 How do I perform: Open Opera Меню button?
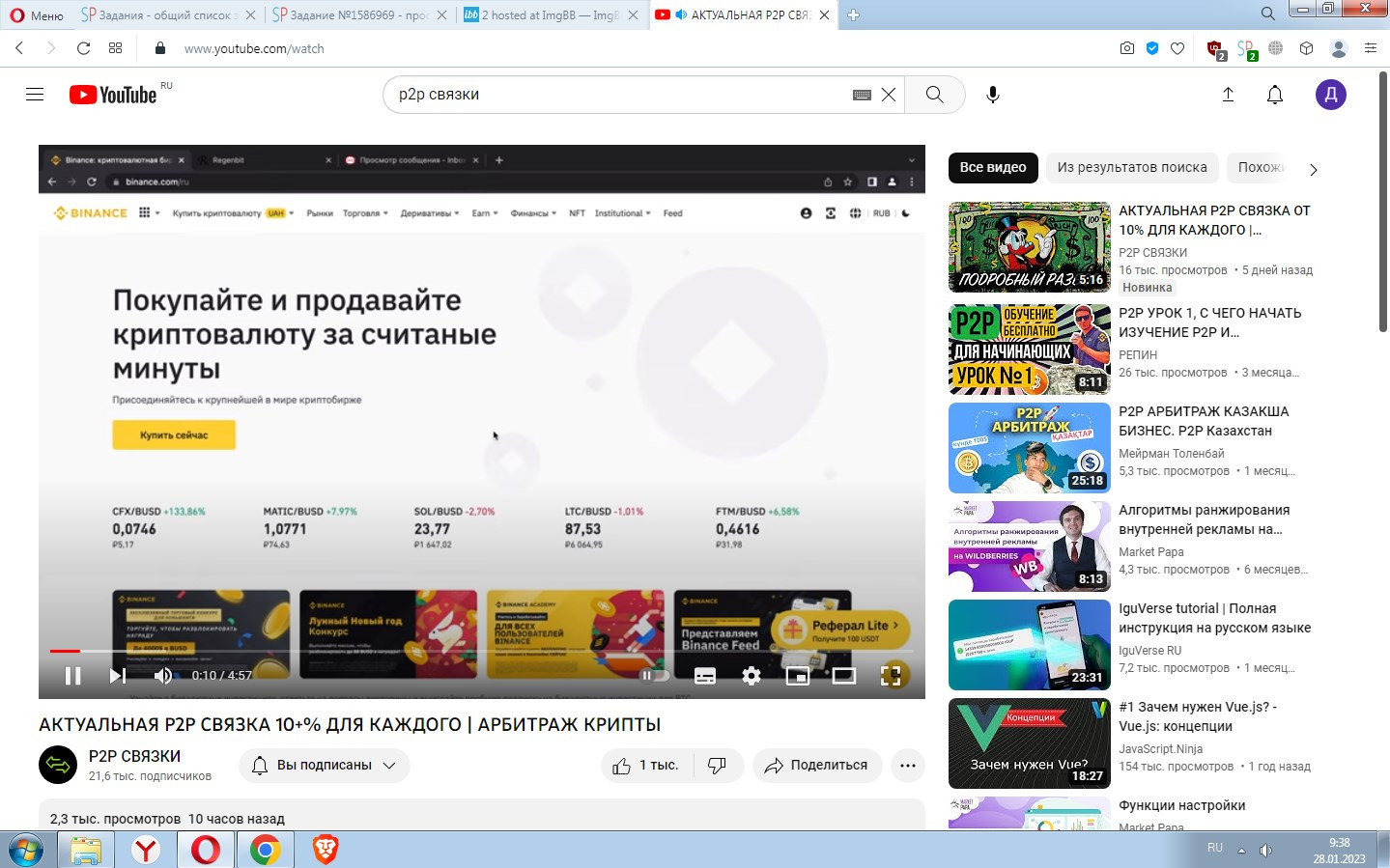click(37, 15)
